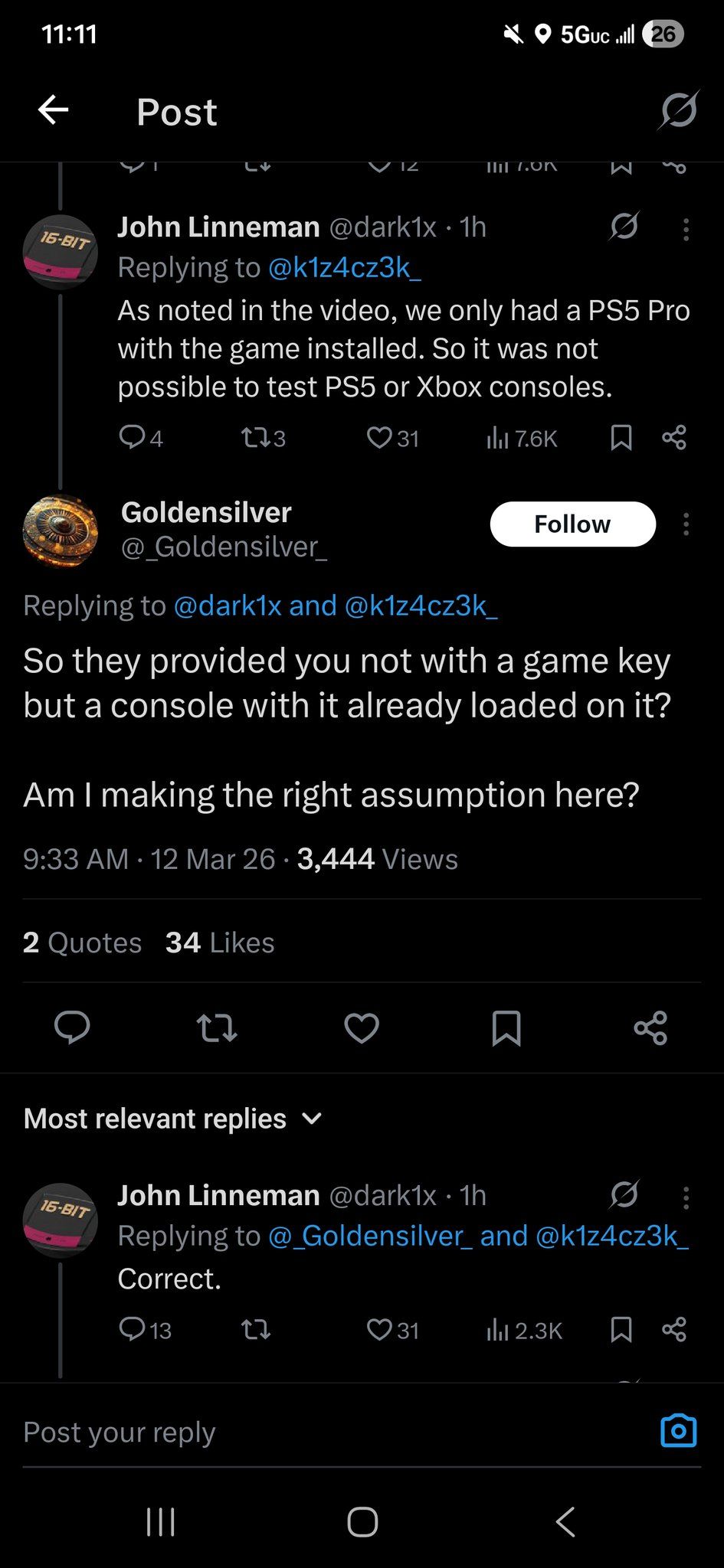Like John Linneman's Correct. reply
The width and height of the screenshot is (724, 1568).
coord(392,1331)
